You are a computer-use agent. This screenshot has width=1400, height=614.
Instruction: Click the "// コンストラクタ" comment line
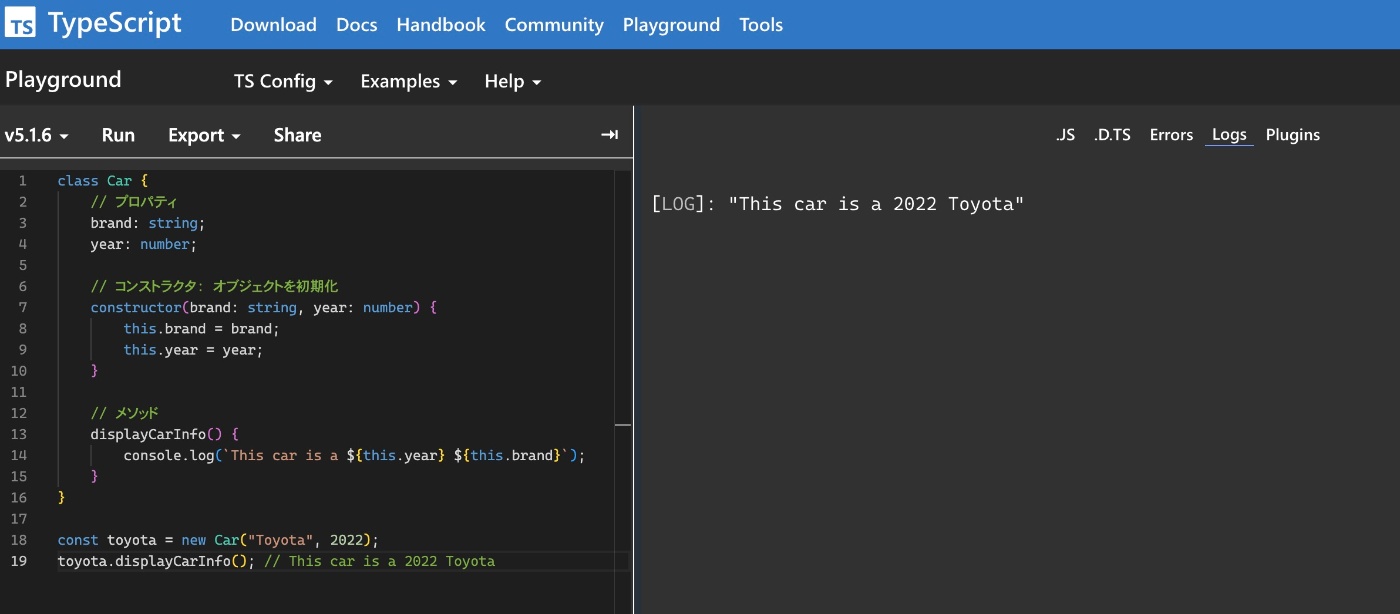click(214, 286)
